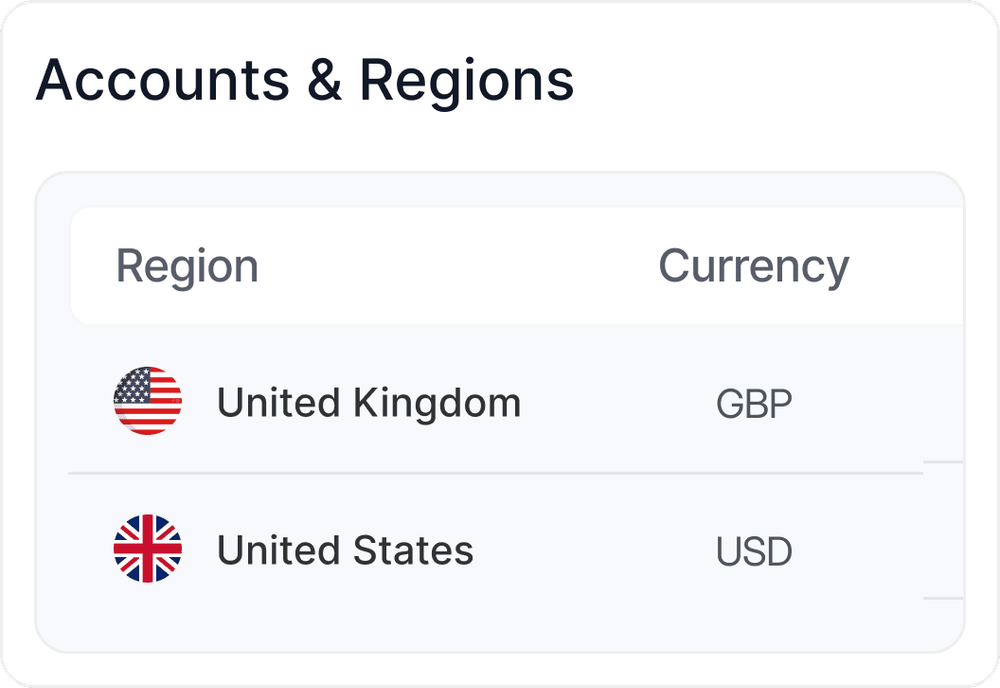Click the table header row area
1000x688 pixels.
(500, 265)
